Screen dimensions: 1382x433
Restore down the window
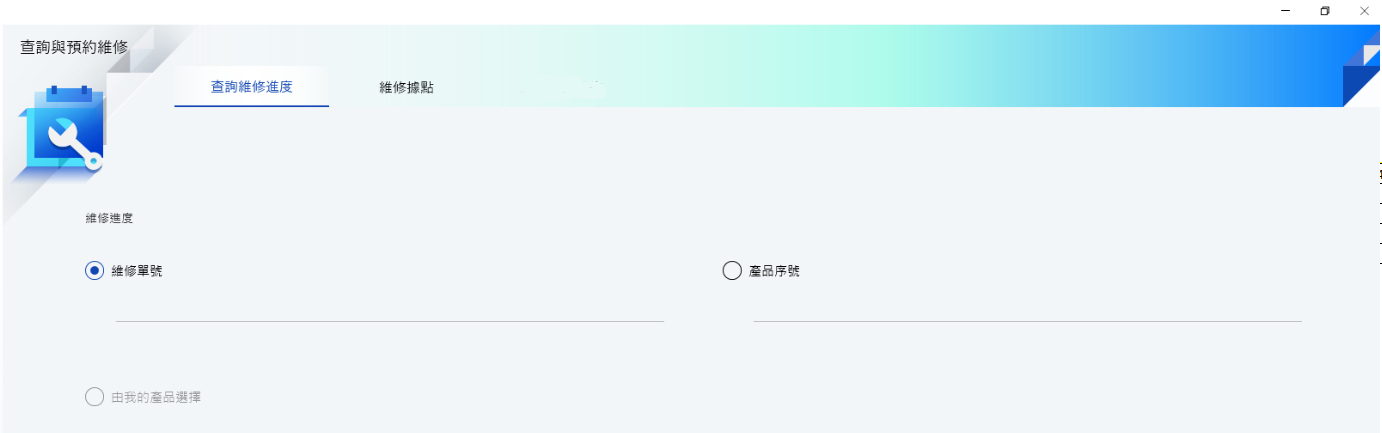[1325, 10]
